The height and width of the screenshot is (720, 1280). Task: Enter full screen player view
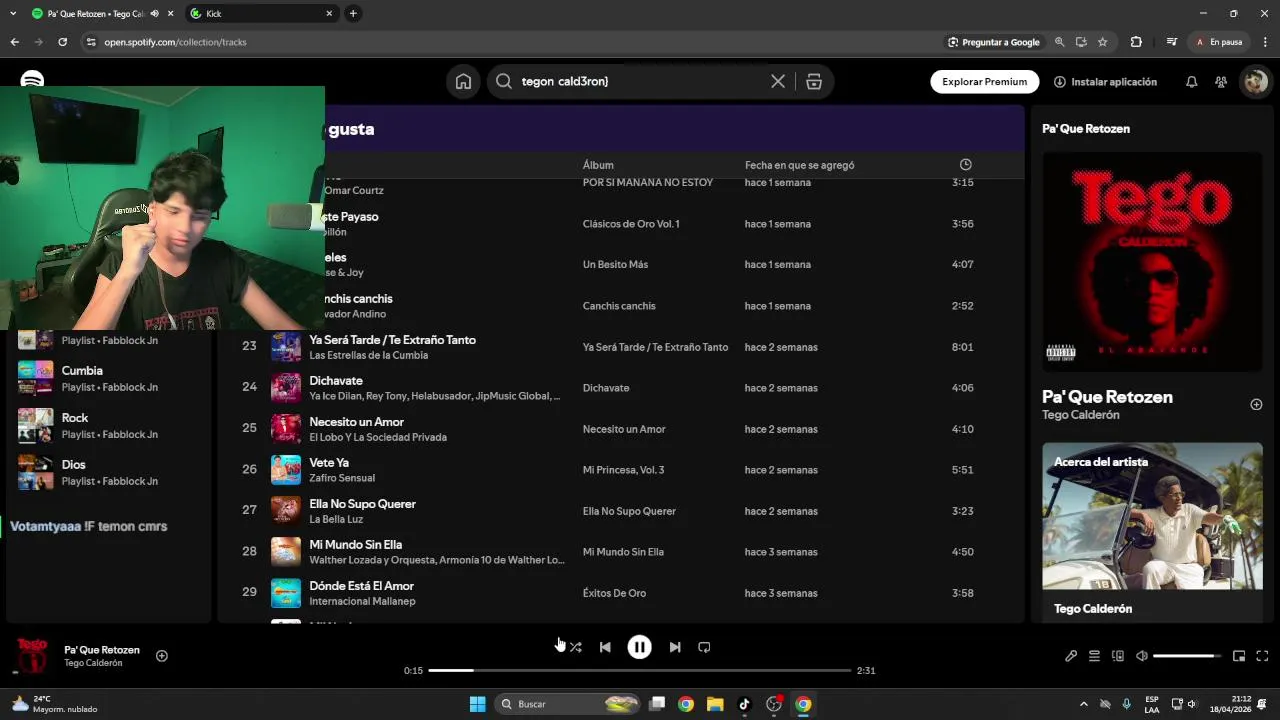coord(1262,656)
